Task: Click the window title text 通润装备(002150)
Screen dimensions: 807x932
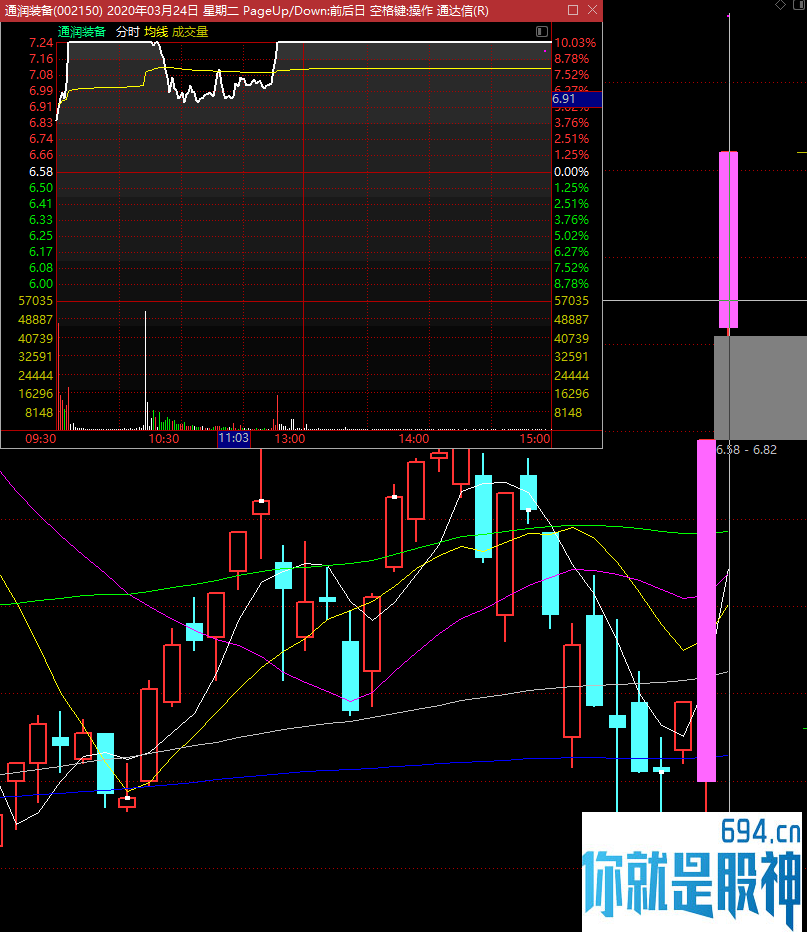Action: click(53, 11)
